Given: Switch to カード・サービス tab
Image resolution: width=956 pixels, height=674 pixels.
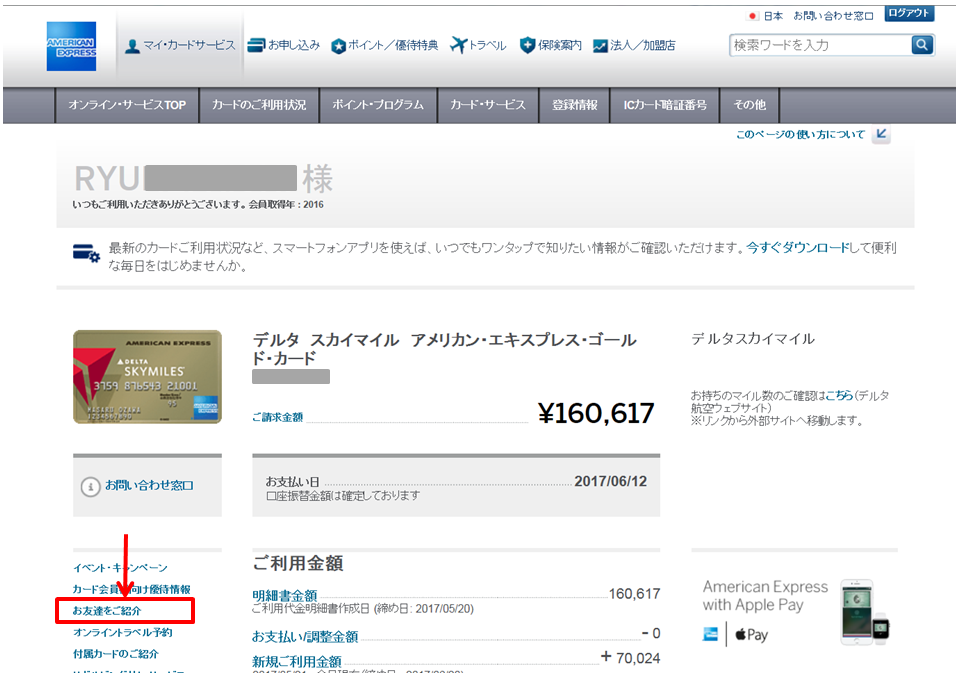Looking at the screenshot, I should (488, 105).
